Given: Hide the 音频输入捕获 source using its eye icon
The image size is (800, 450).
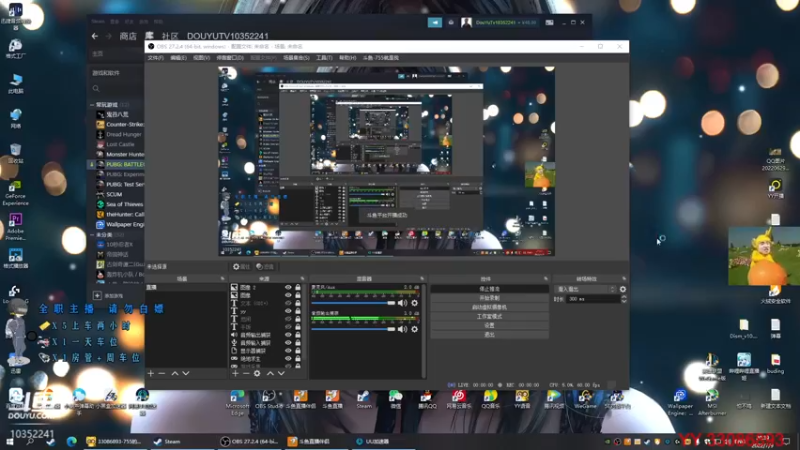Looking at the screenshot, I should coord(288,342).
